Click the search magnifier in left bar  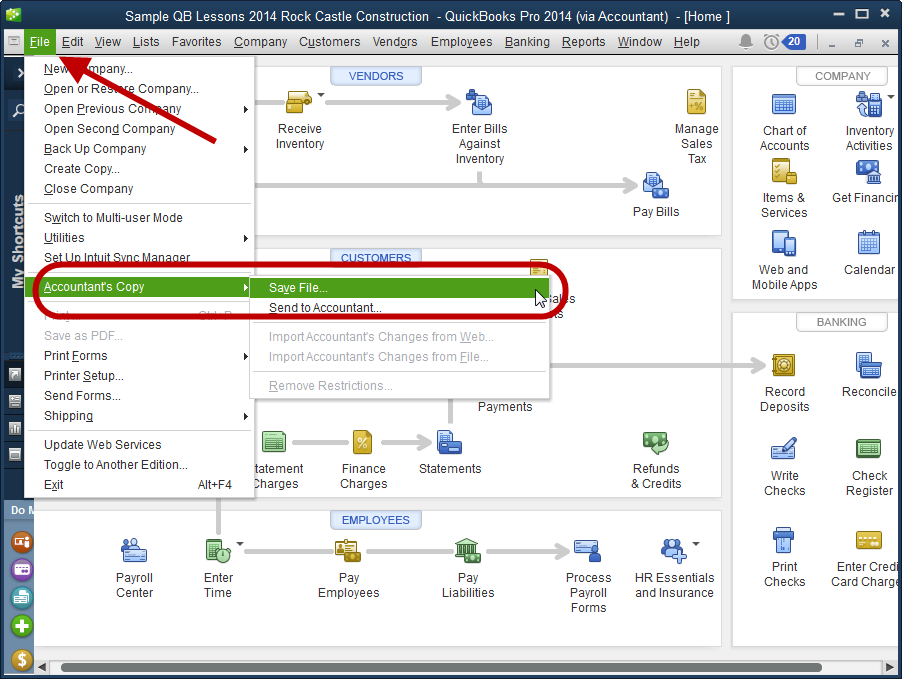[18, 110]
